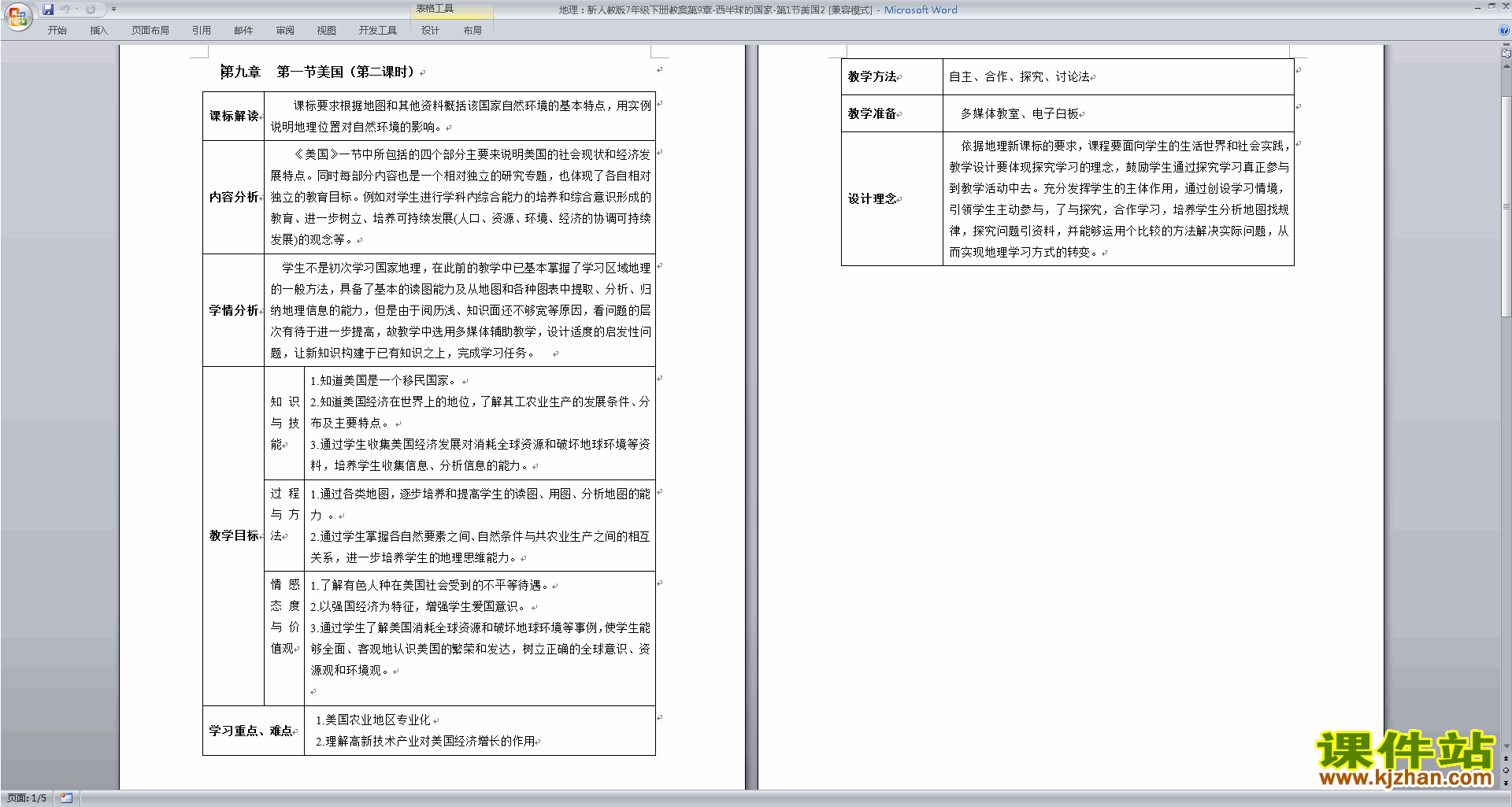Screen dimensions: 1512x807
Task: Click the 过程与方法 cell
Action: 284,525
